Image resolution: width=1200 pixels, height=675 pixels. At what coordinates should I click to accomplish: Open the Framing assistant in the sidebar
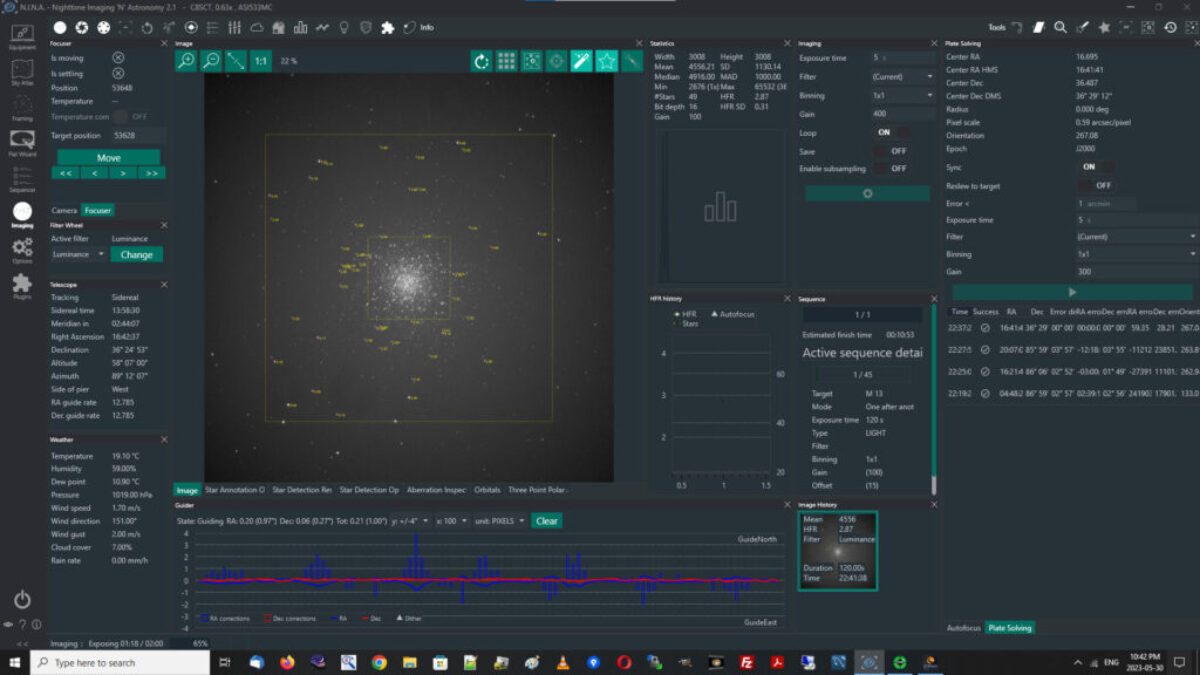click(22, 108)
